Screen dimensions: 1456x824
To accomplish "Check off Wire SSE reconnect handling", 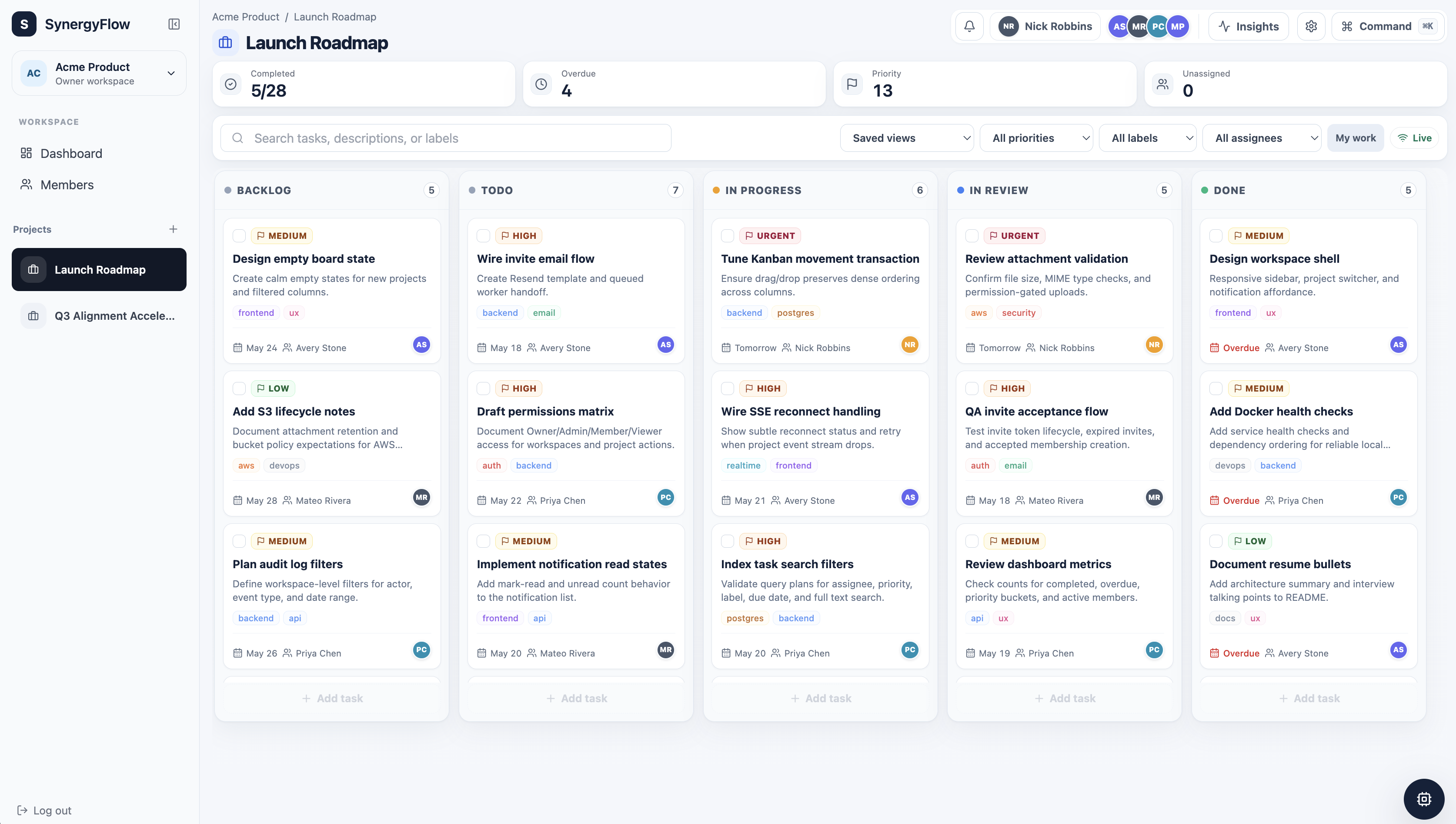I will pos(728,389).
